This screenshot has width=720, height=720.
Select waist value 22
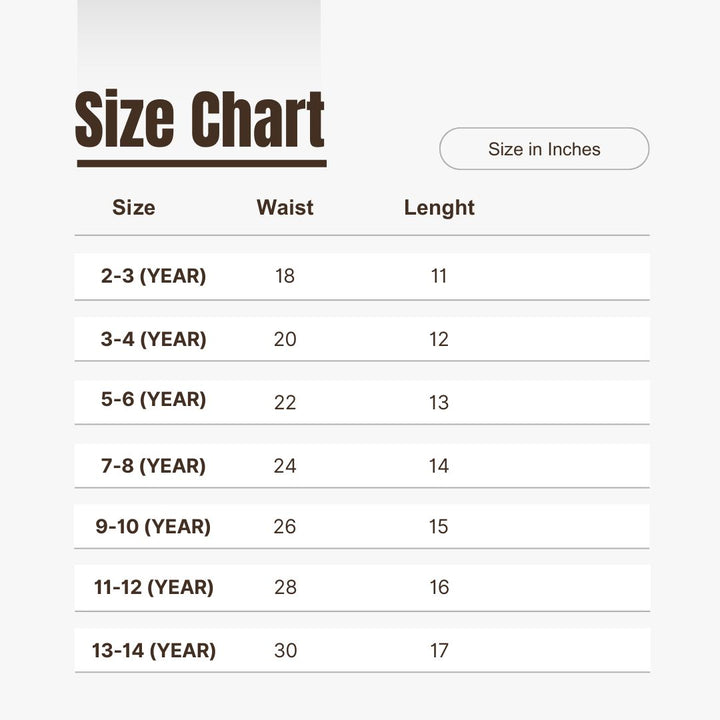coord(285,402)
